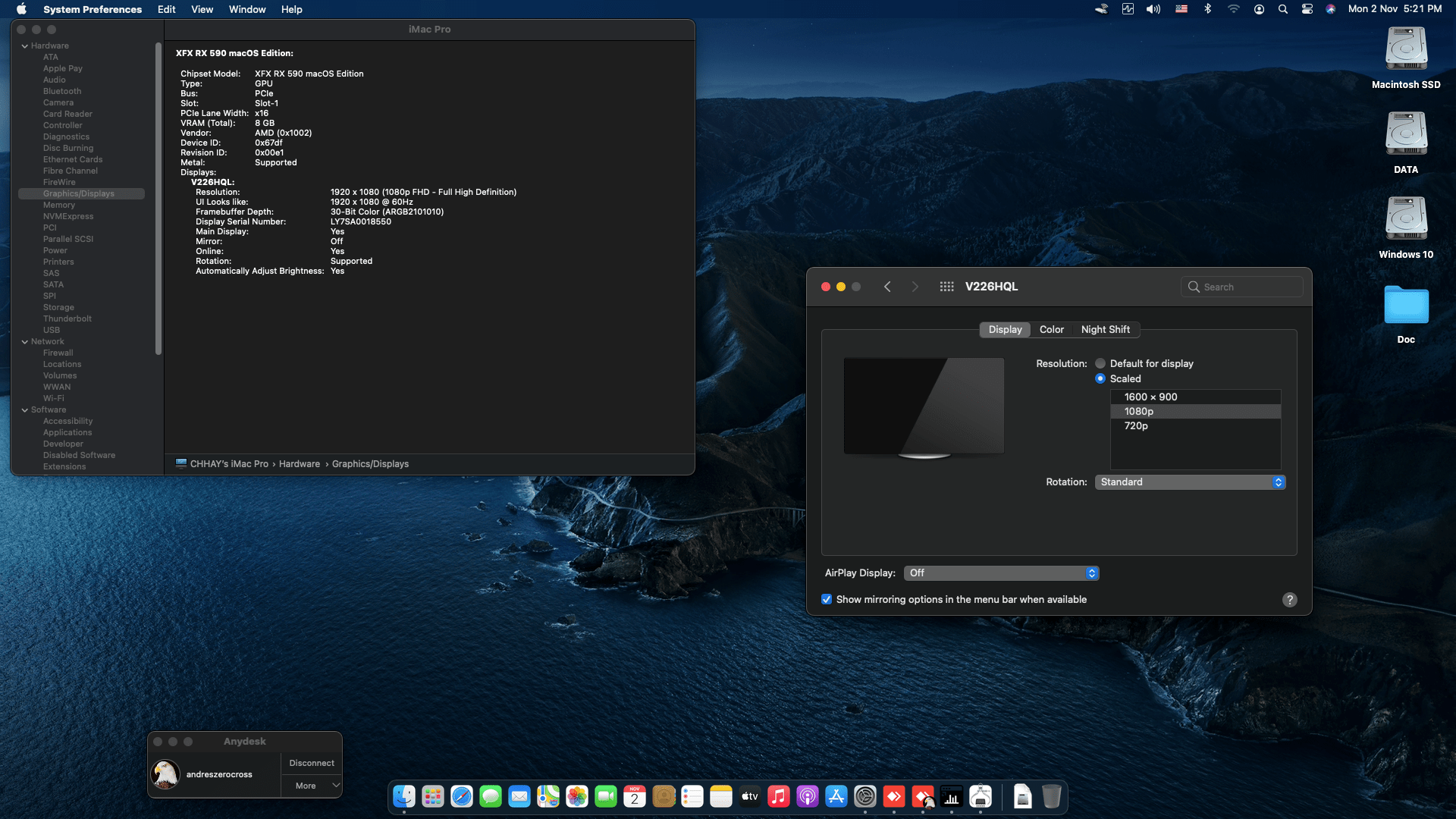This screenshot has width=1456, height=819.
Task: Uncheck Show mirroring options in the menu bar
Action: (x=827, y=599)
